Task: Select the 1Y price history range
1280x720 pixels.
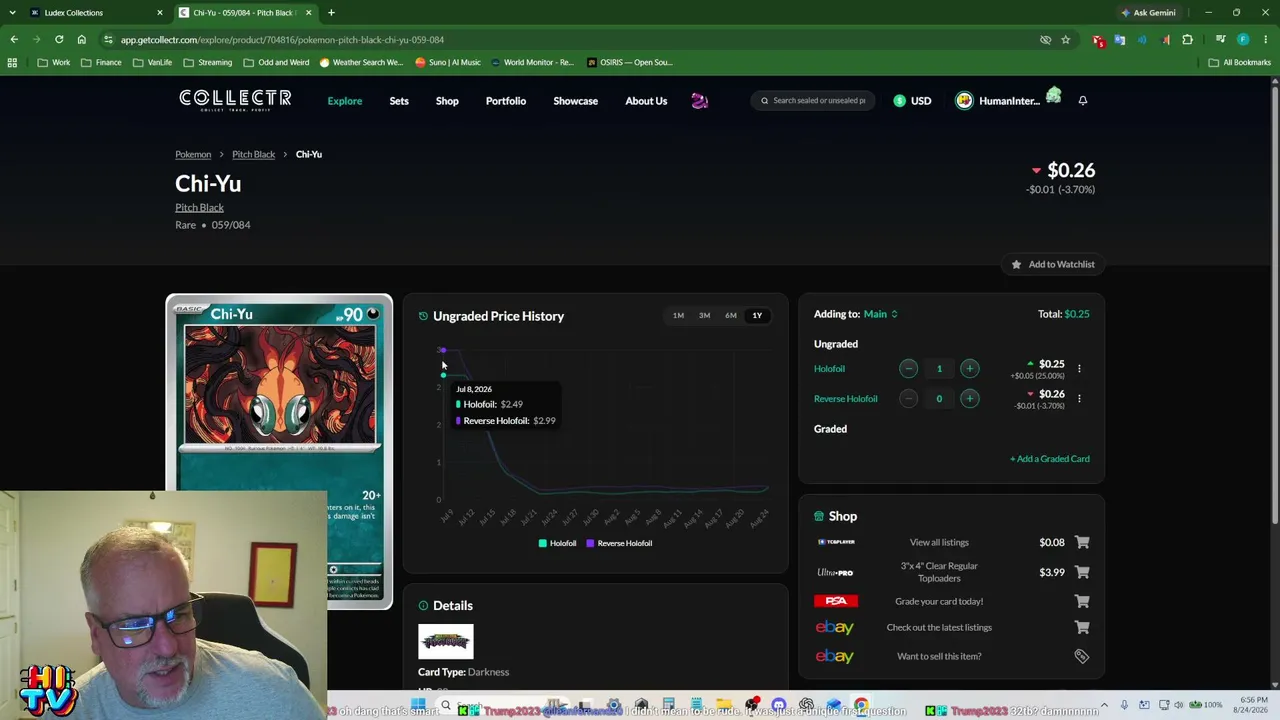Action: click(x=757, y=316)
